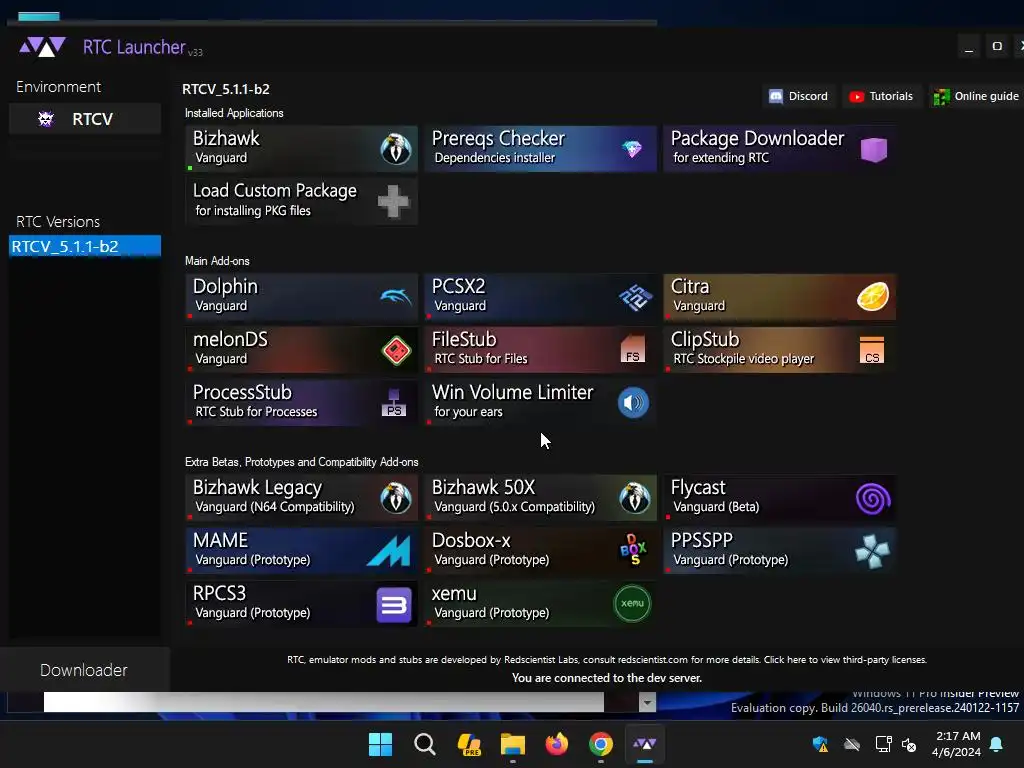This screenshot has height=768, width=1024.
Task: Launch Chrome from the taskbar
Action: pyautogui.click(x=601, y=744)
